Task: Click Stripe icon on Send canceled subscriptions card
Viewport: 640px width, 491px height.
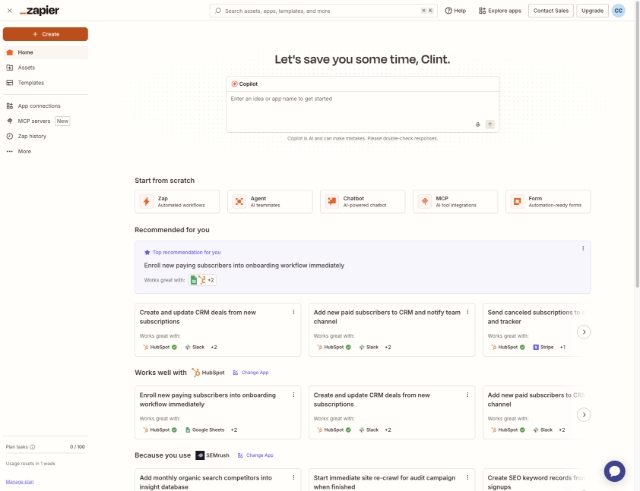Action: tap(536, 347)
